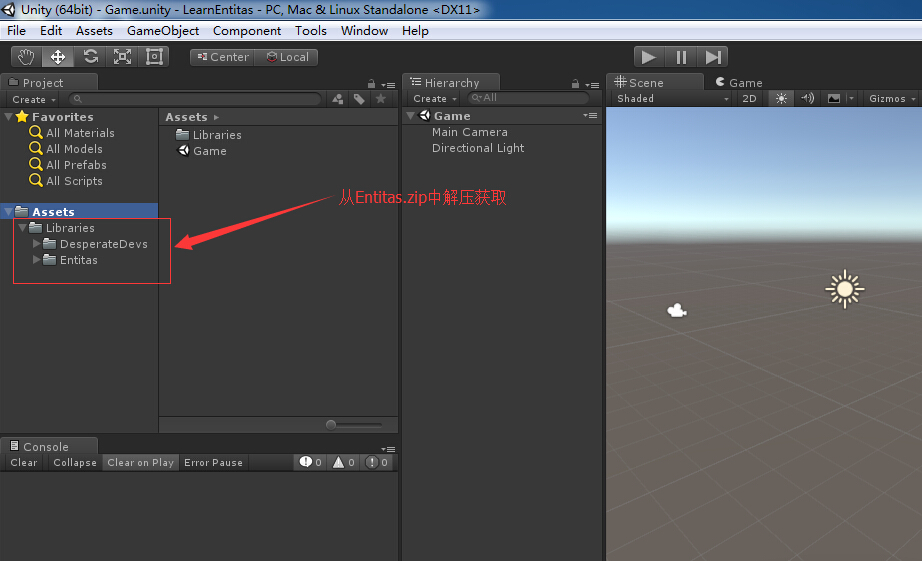Image resolution: width=922 pixels, height=561 pixels.
Task: Open Tools menu
Action: click(310, 31)
